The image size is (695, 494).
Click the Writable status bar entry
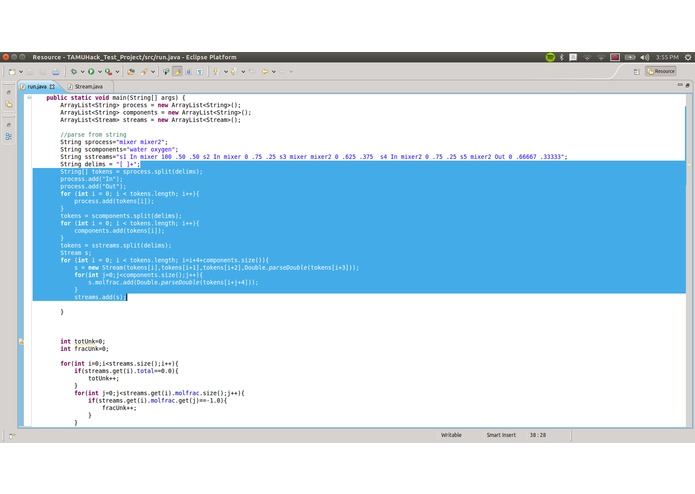tap(451, 435)
